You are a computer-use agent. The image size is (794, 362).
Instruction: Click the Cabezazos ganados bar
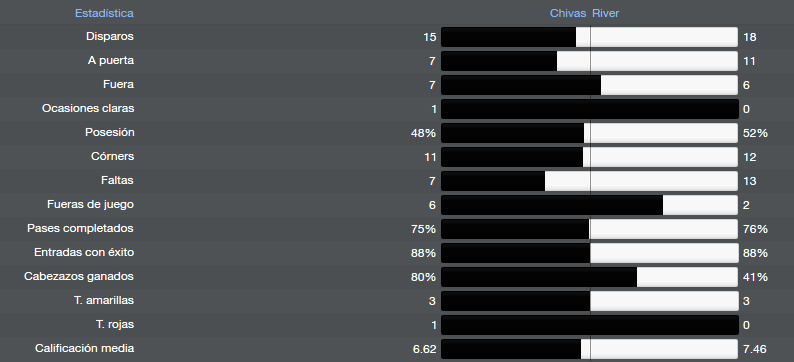click(589, 277)
